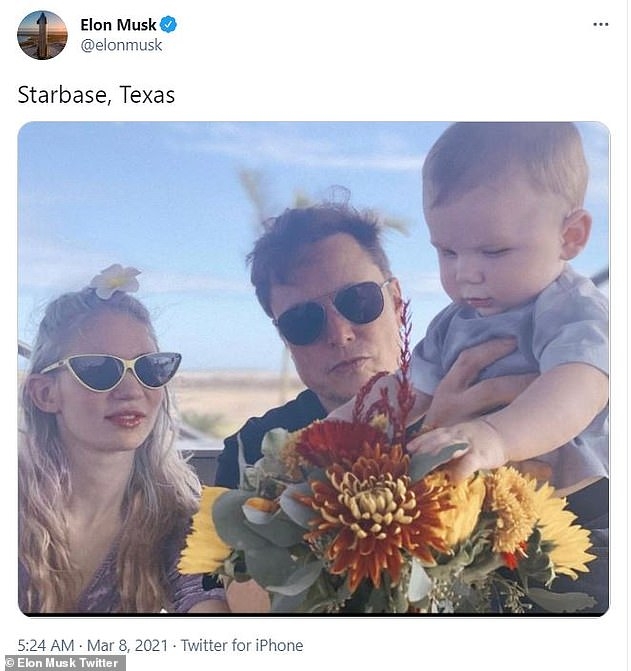Image resolution: width=631 pixels, height=671 pixels.
Task: Click the man's dark aviator sunglasses
Action: (x=333, y=312)
